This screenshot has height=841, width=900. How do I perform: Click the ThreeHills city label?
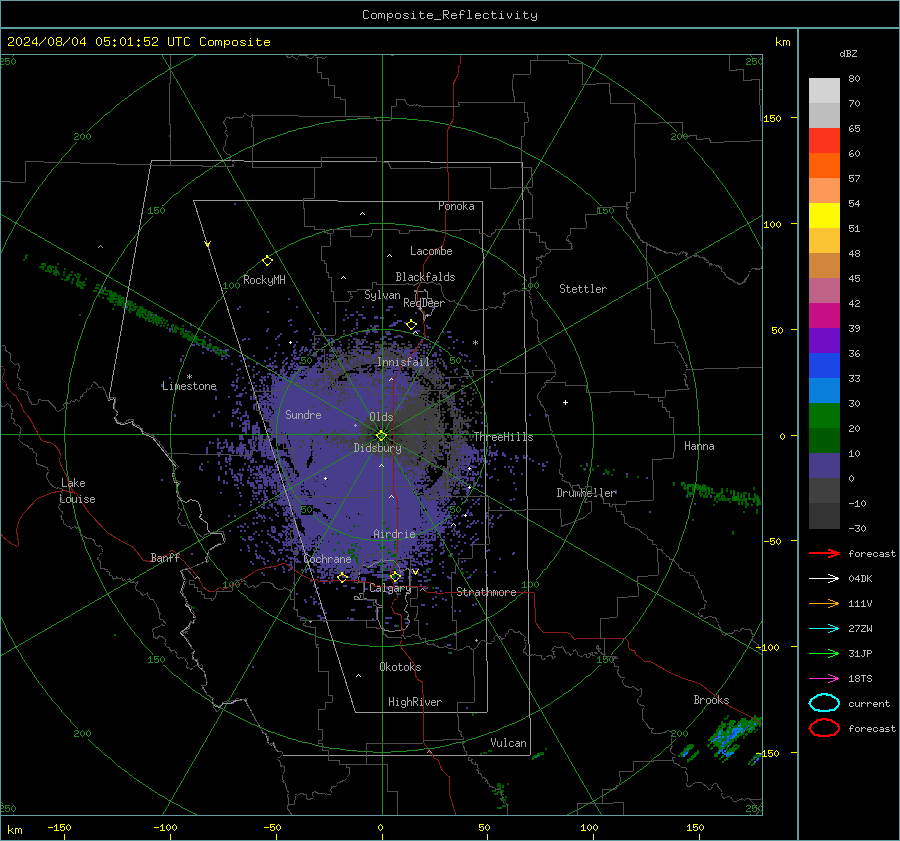coord(503,437)
